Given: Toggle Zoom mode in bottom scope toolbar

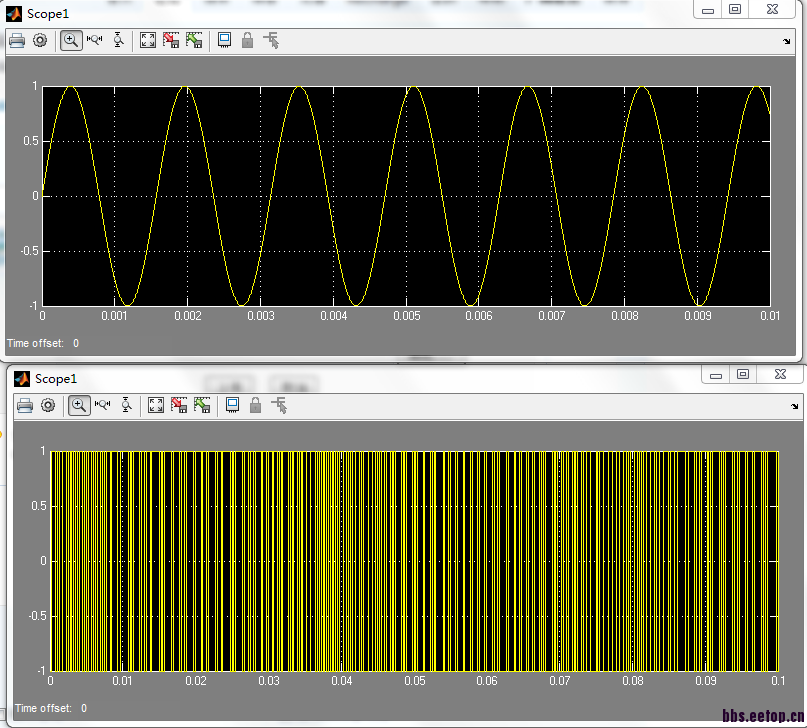Looking at the screenshot, I should coord(79,405).
